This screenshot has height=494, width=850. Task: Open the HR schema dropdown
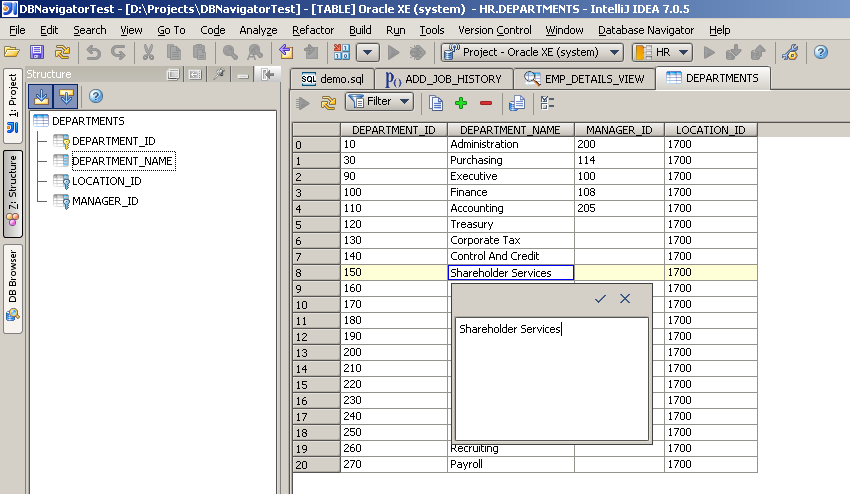click(x=662, y=53)
